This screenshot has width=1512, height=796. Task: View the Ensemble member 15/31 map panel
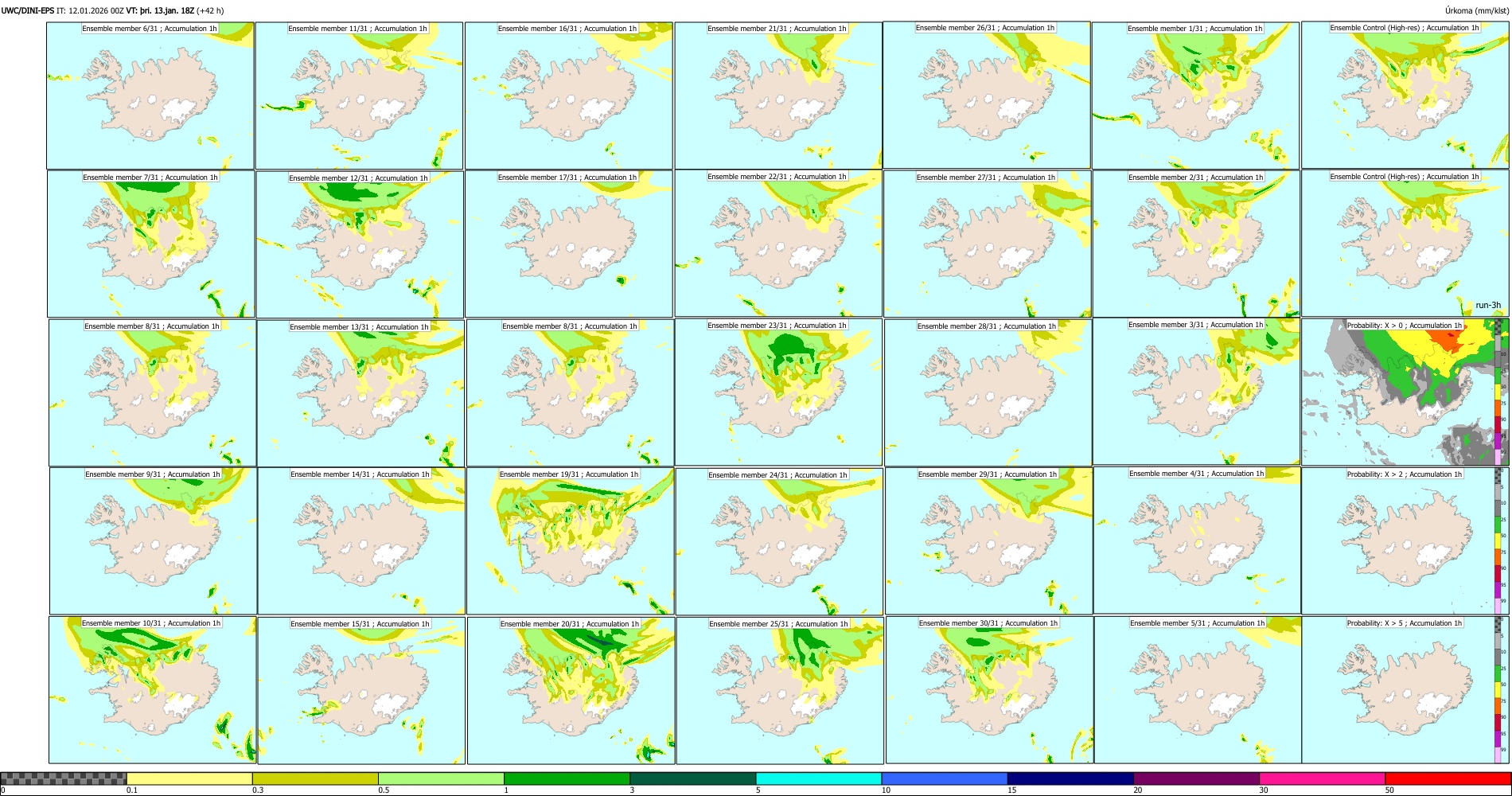pos(361,690)
